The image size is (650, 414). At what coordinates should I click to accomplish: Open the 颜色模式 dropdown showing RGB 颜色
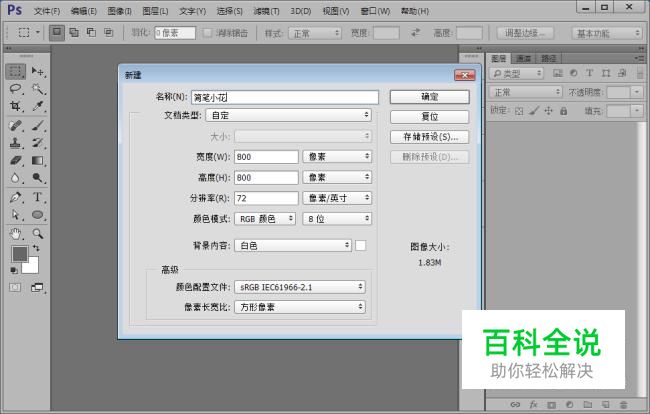click(265, 219)
